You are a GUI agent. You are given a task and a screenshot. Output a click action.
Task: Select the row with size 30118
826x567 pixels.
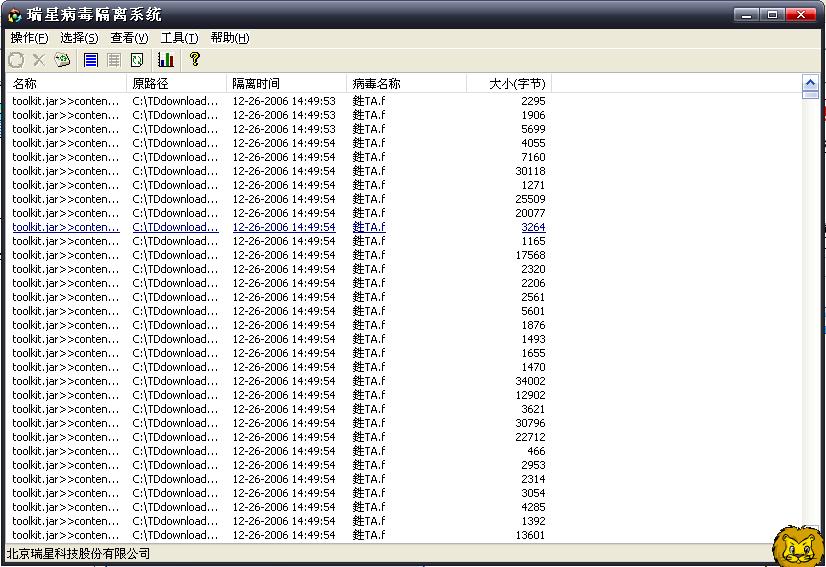pyautogui.click(x=279, y=171)
